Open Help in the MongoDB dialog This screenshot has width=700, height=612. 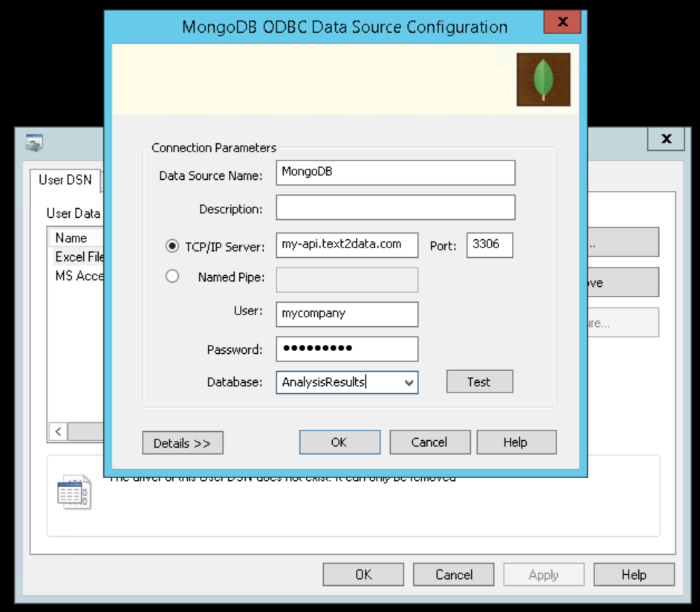click(x=517, y=442)
